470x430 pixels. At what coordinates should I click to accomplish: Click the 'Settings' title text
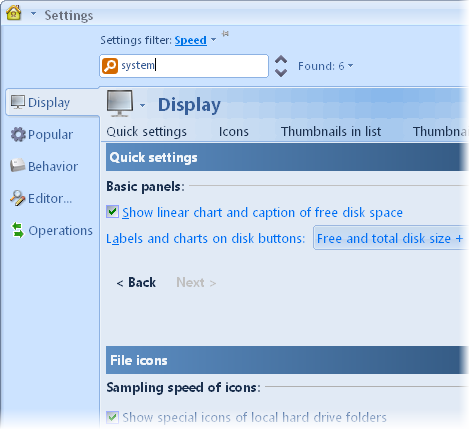[x=69, y=15]
